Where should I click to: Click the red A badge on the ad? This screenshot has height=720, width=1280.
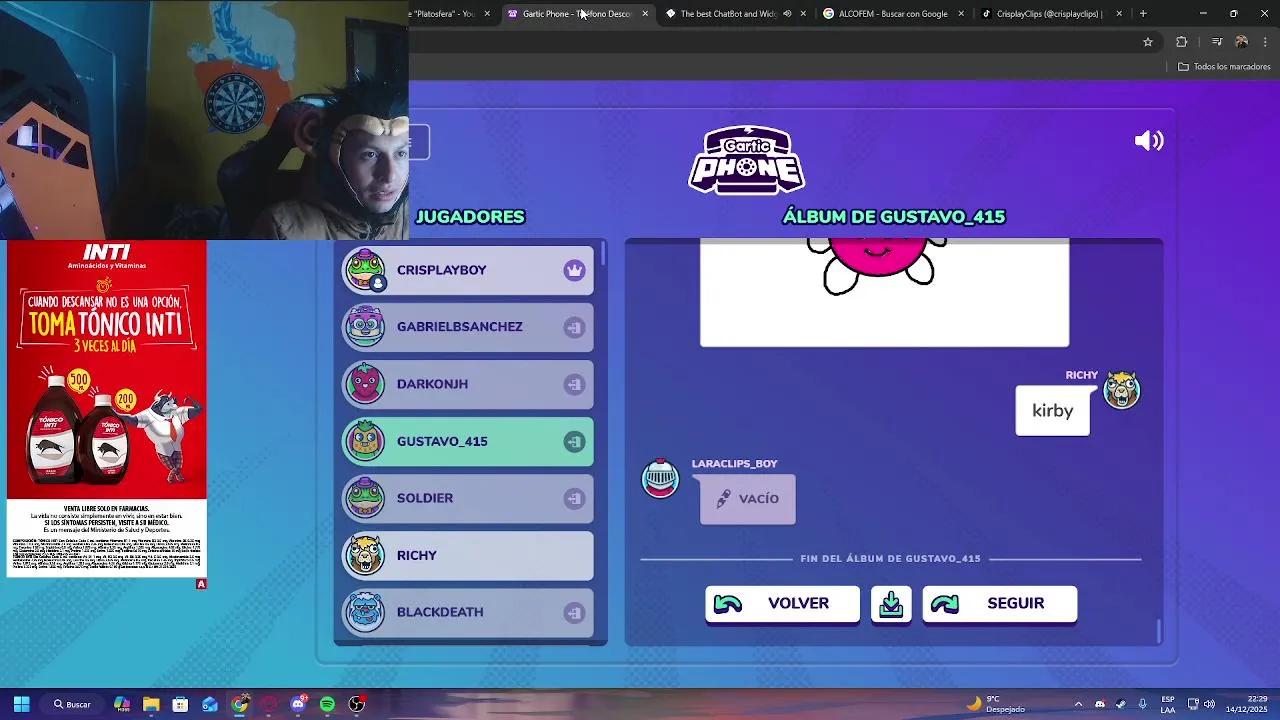coord(201,584)
